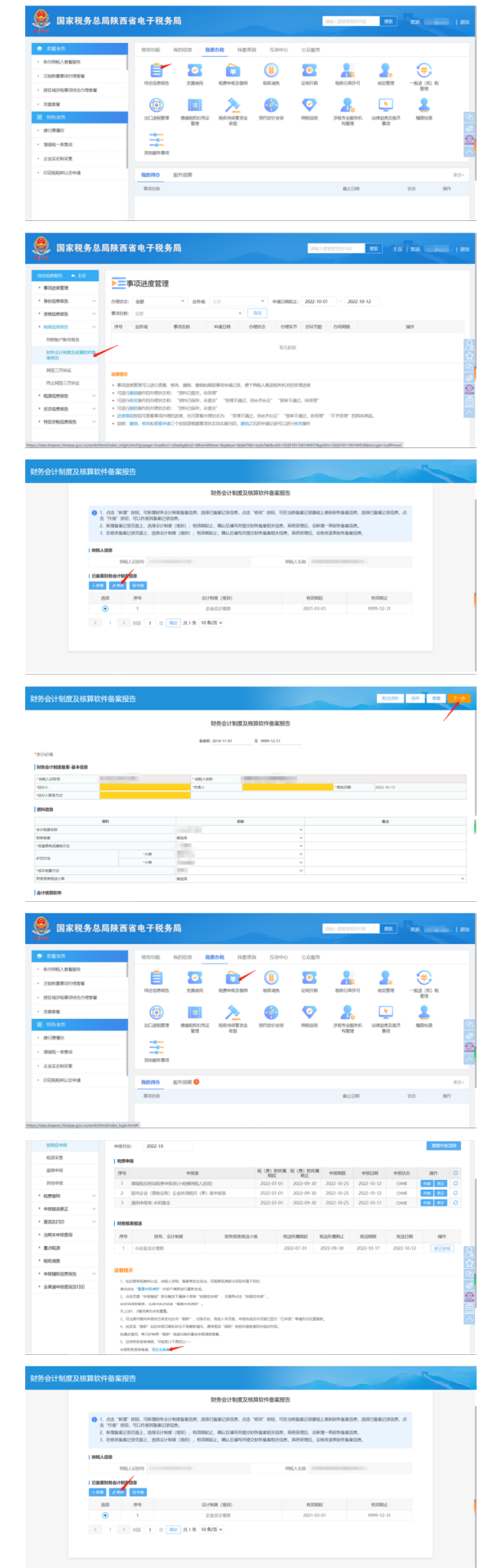Open 事项名称 dropdown on 事项进度管理 page
The image size is (492, 1568).
point(188,313)
